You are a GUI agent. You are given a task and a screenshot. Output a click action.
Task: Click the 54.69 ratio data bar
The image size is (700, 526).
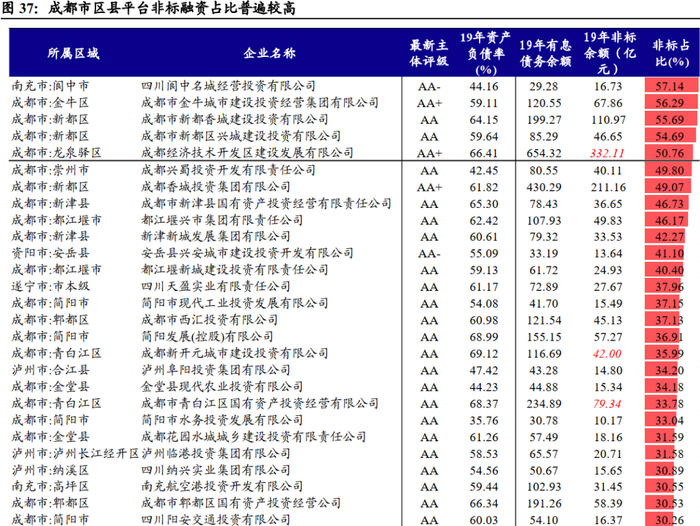pyautogui.click(x=670, y=136)
